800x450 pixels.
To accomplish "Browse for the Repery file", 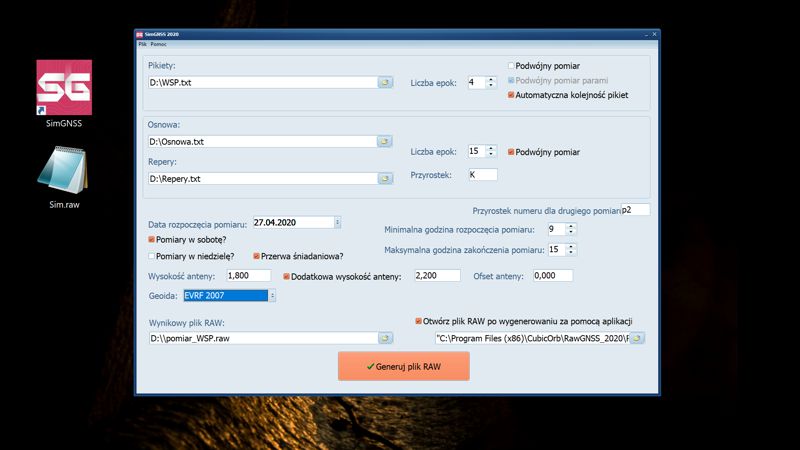I will (385, 179).
